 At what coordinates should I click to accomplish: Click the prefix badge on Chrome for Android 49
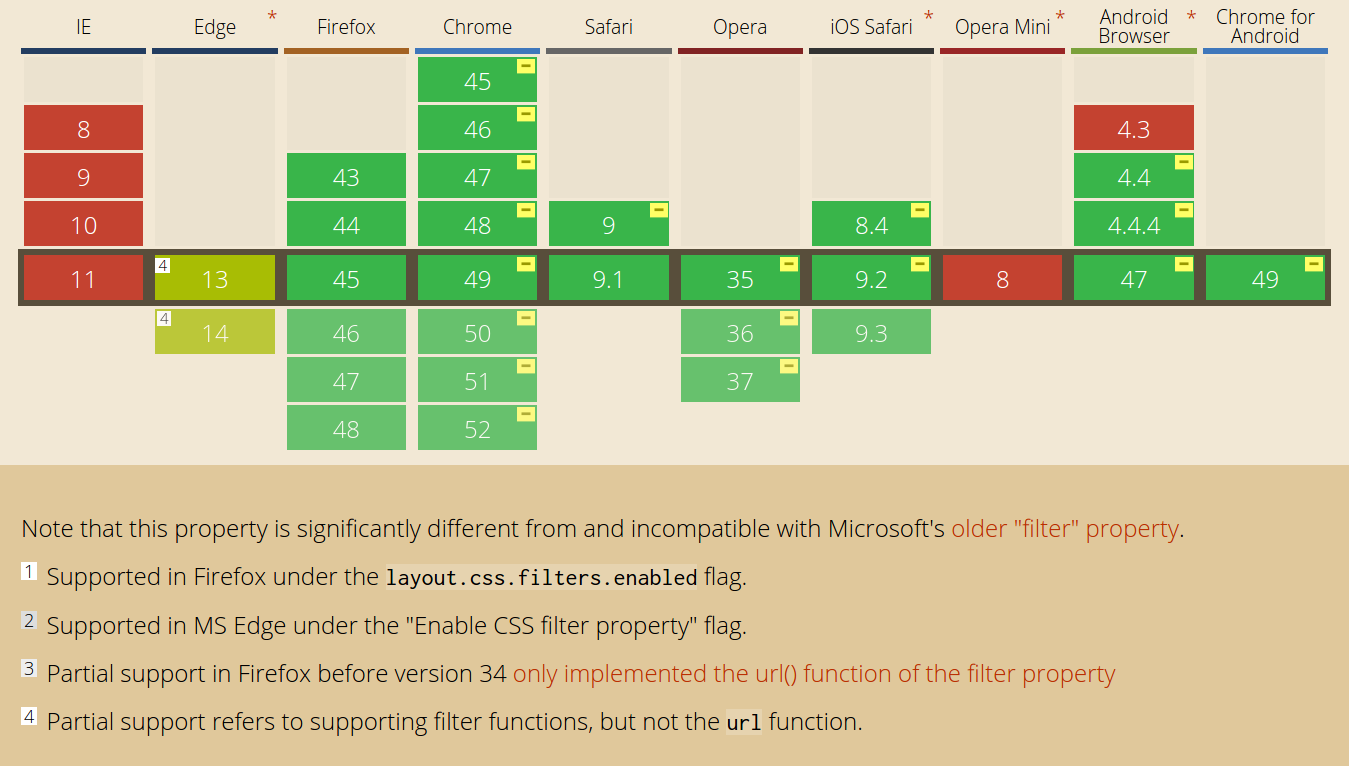click(x=1314, y=264)
